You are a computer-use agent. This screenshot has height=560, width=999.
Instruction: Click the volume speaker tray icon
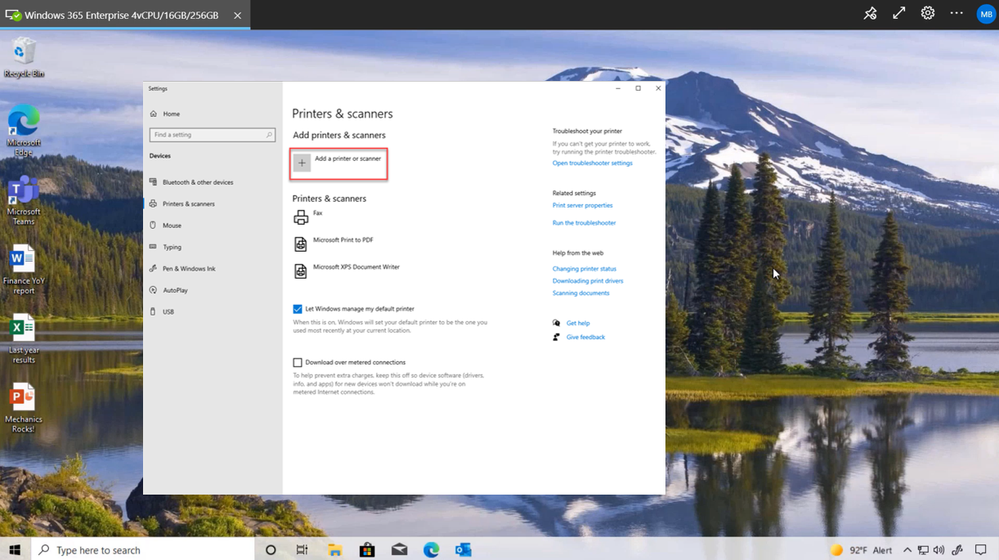pos(939,550)
